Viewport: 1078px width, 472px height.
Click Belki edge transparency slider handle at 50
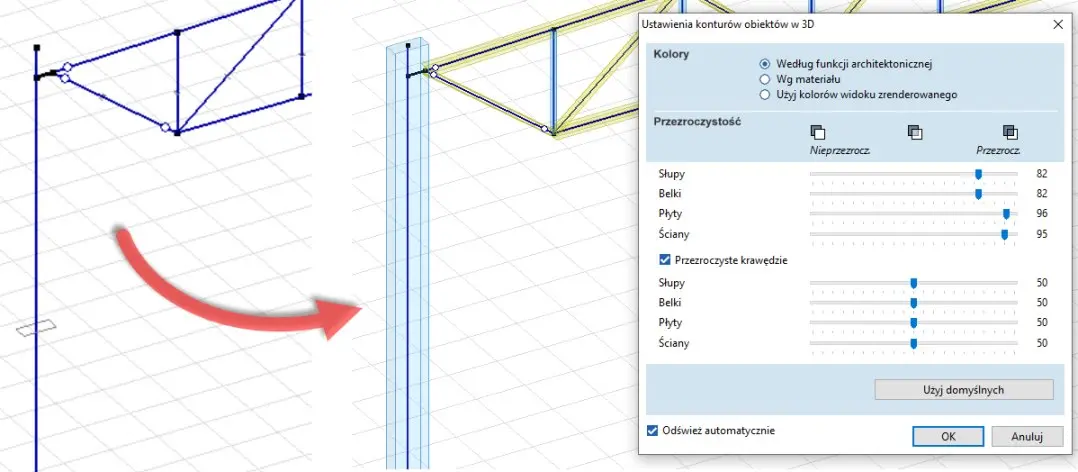pos(913,303)
